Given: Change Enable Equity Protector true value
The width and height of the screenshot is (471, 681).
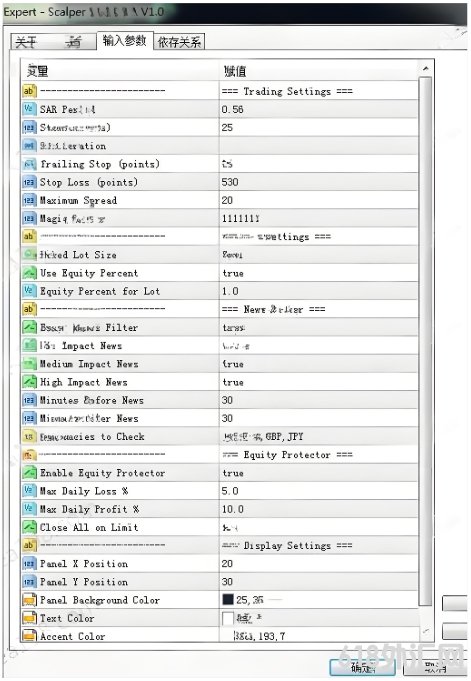Looking at the screenshot, I should [x=318, y=473].
